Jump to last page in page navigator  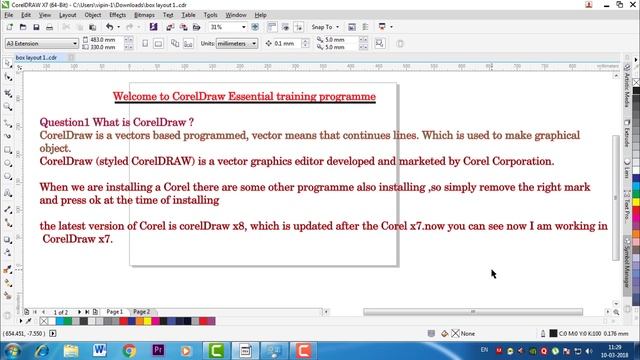point(87,312)
